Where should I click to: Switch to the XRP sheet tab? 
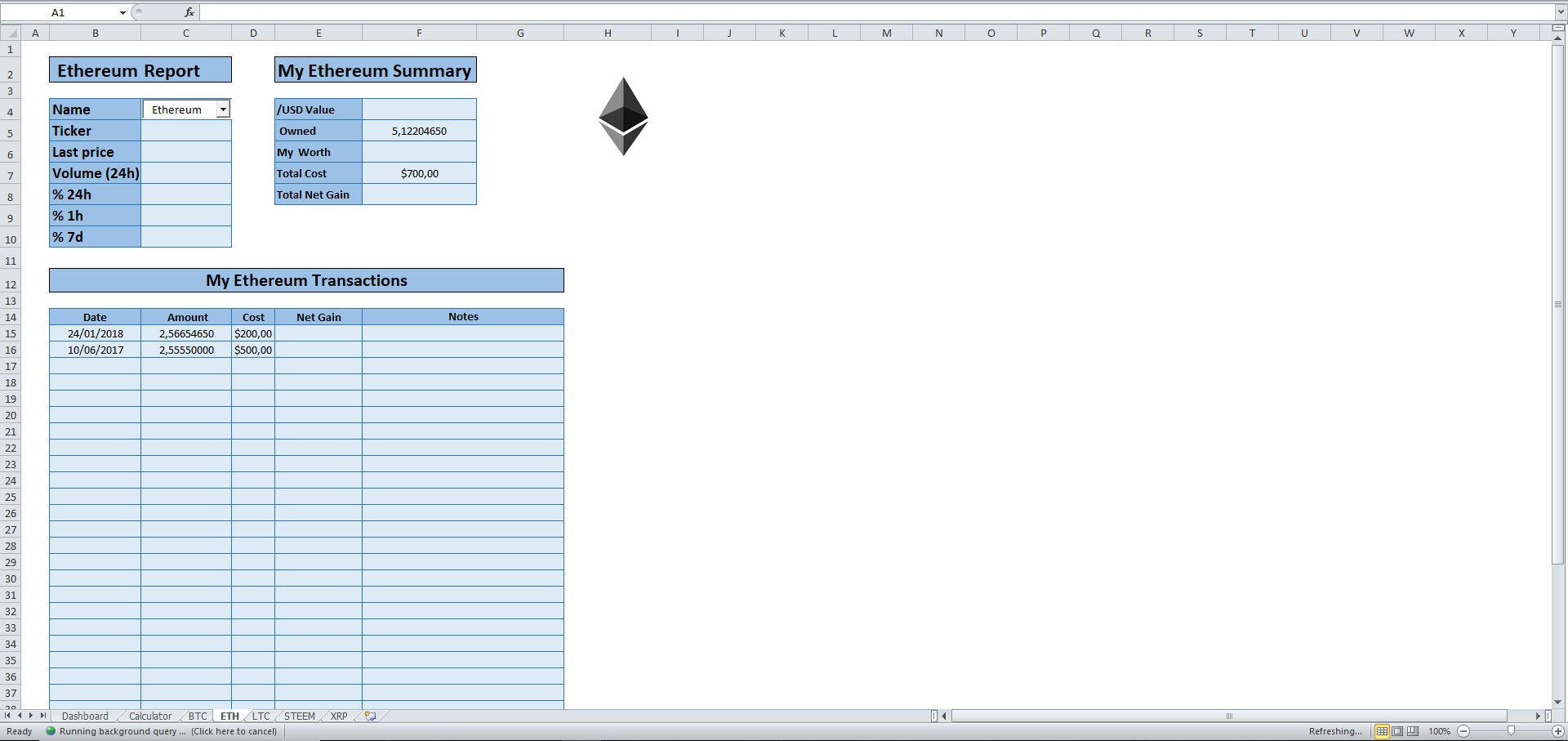[x=339, y=716]
